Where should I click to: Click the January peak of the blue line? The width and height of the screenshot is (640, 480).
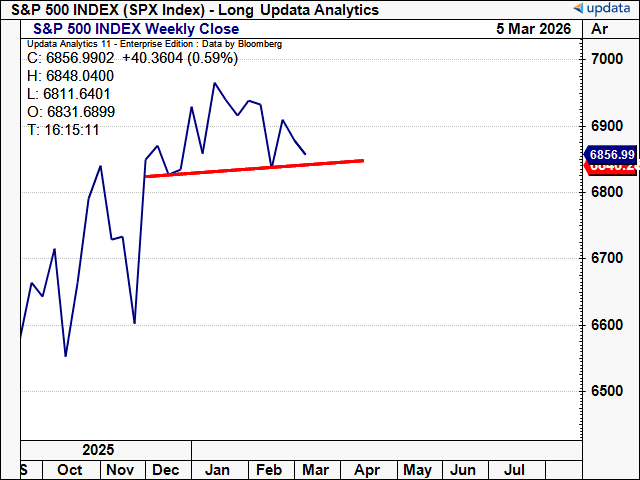pyautogui.click(x=214, y=83)
